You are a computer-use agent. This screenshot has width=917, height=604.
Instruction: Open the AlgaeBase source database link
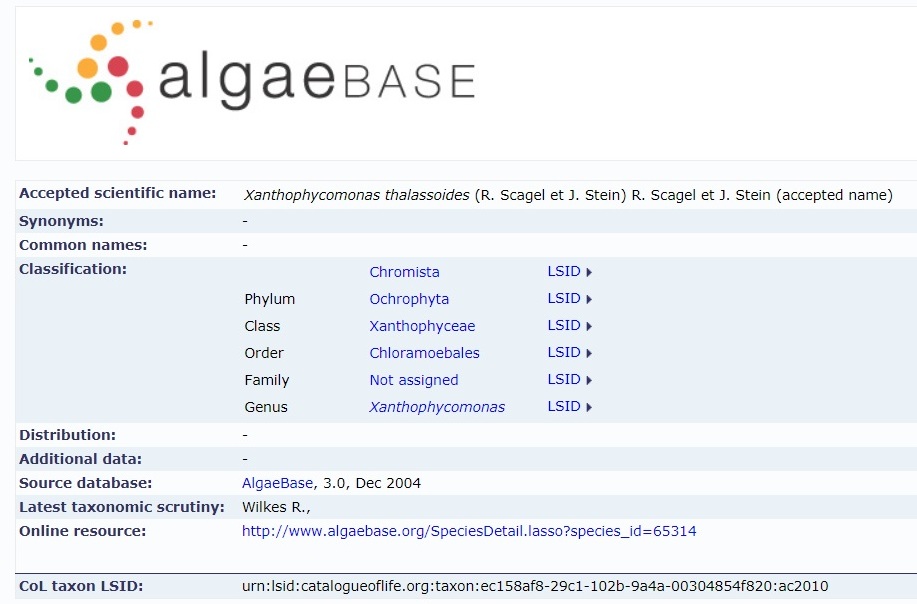coord(277,483)
